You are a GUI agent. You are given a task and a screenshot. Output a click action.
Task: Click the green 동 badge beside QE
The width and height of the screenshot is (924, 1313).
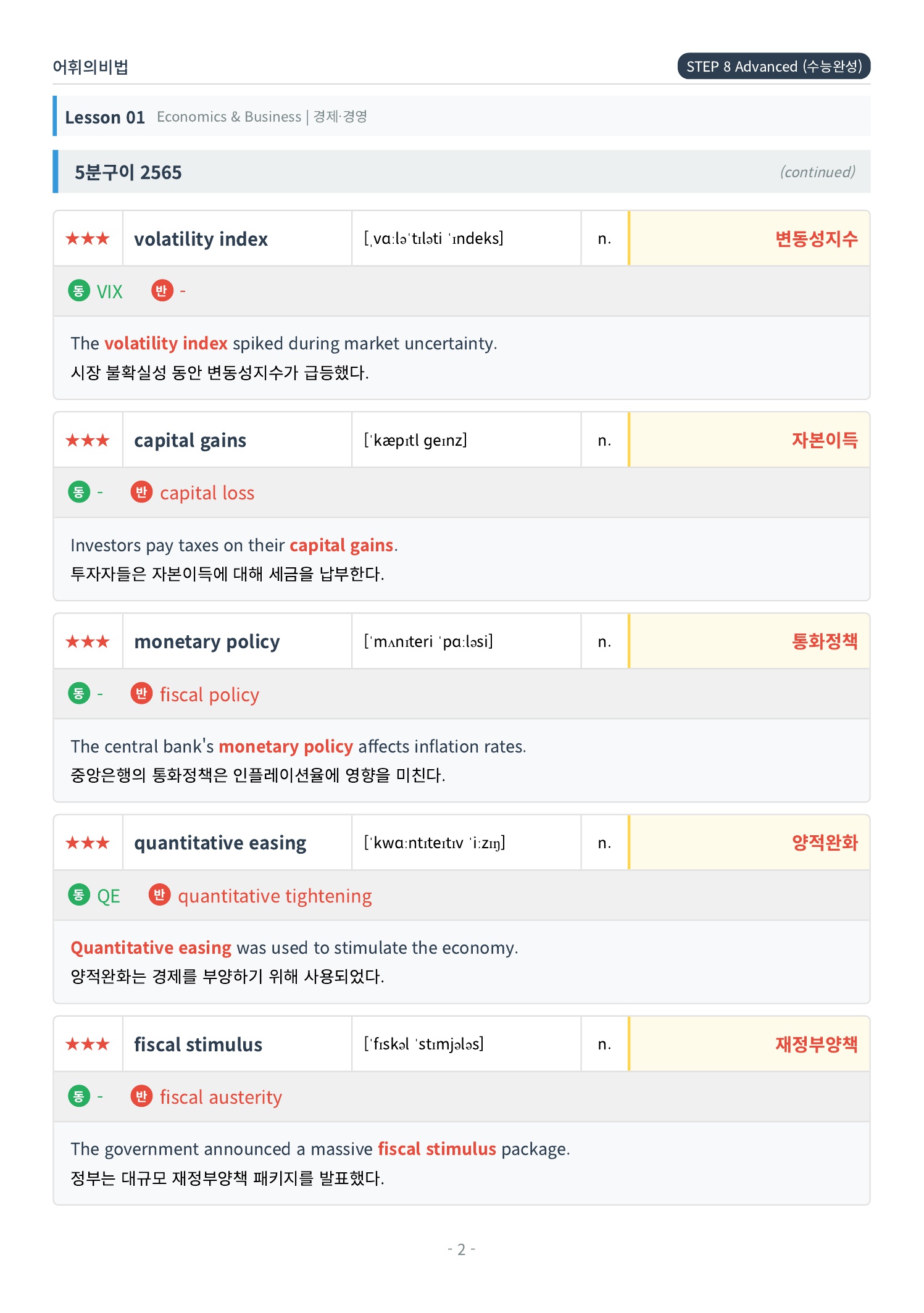click(x=79, y=894)
